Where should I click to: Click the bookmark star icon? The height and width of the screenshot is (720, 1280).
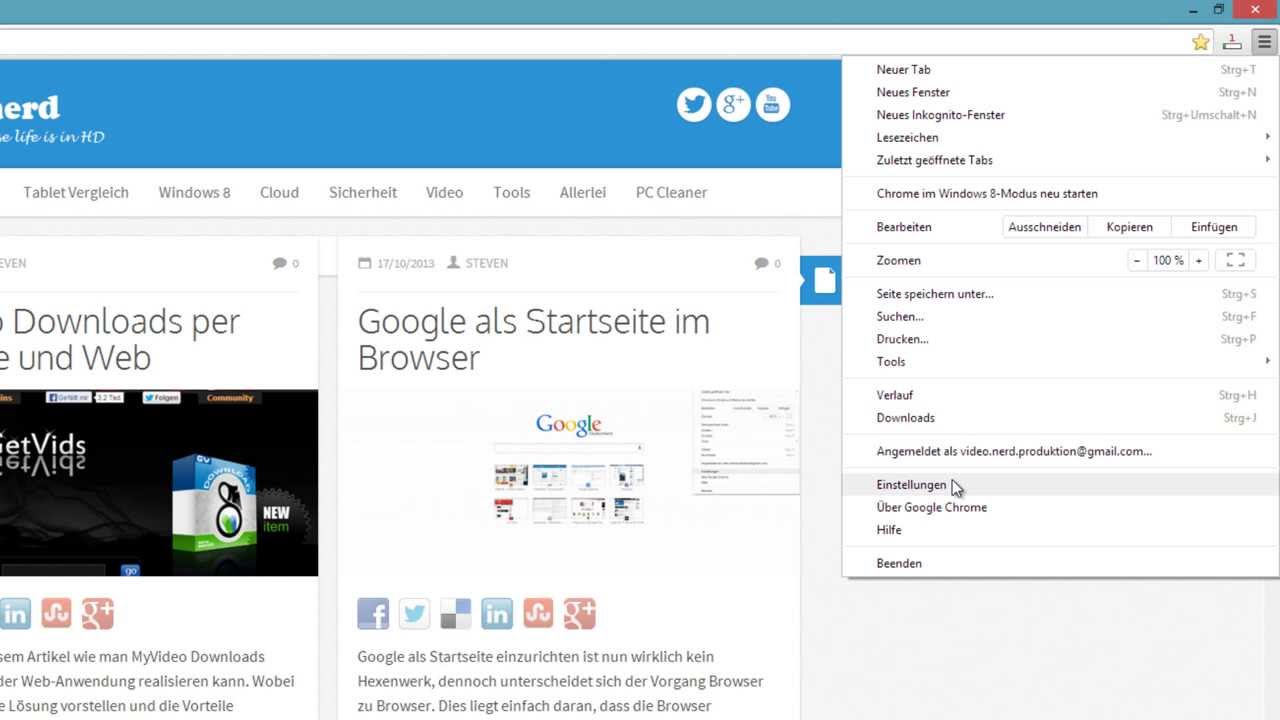click(x=1201, y=42)
